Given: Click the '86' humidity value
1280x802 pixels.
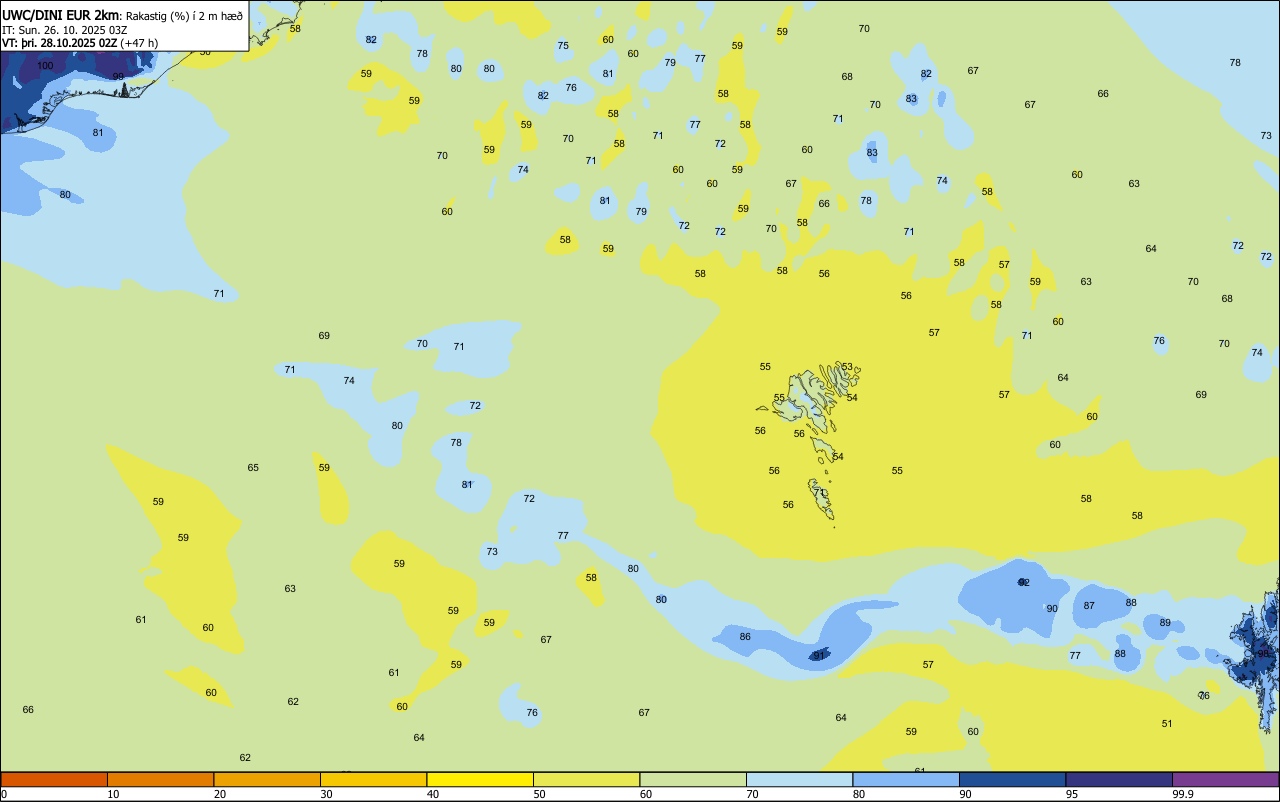Looking at the screenshot, I should point(745,637).
